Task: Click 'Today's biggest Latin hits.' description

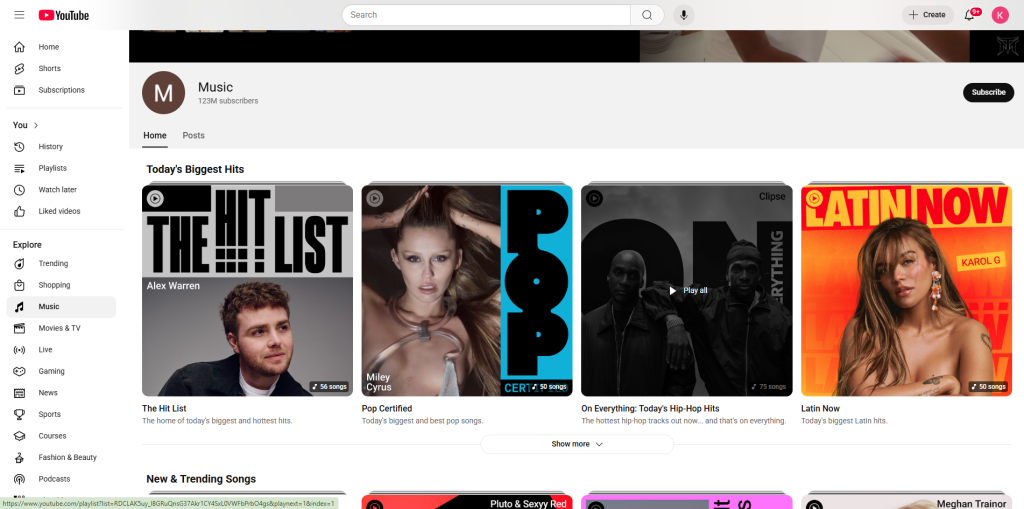Action: click(x=844, y=421)
